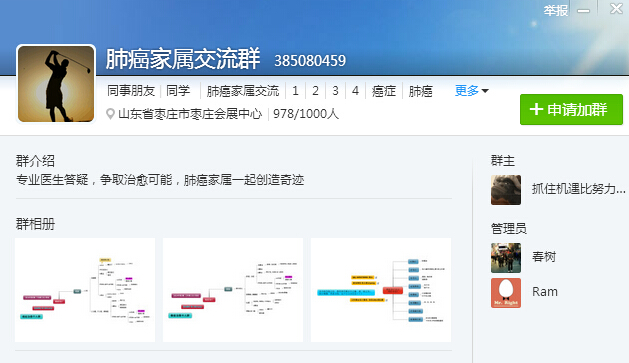Close the group profile window
Viewport: 629px width, 363px height.
(x=616, y=8)
